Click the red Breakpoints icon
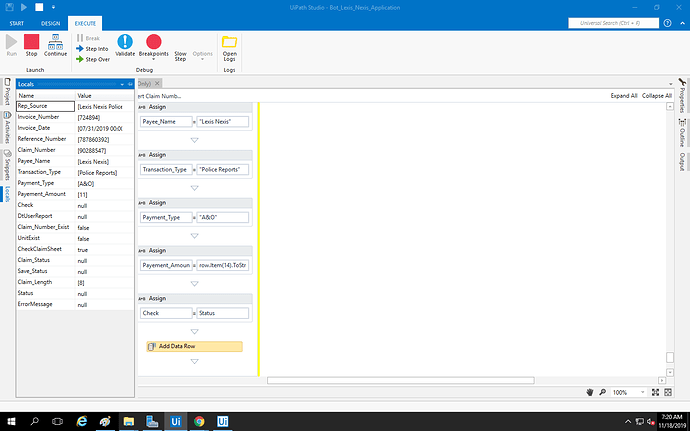 tap(154, 42)
